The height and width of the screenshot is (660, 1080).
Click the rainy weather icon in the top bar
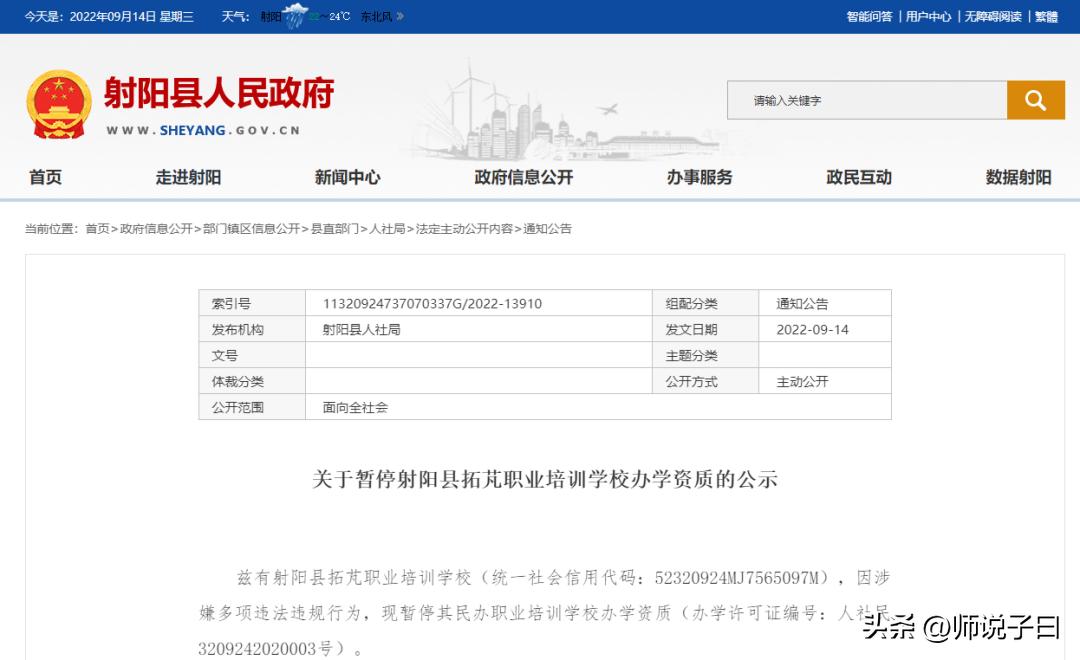coord(296,16)
